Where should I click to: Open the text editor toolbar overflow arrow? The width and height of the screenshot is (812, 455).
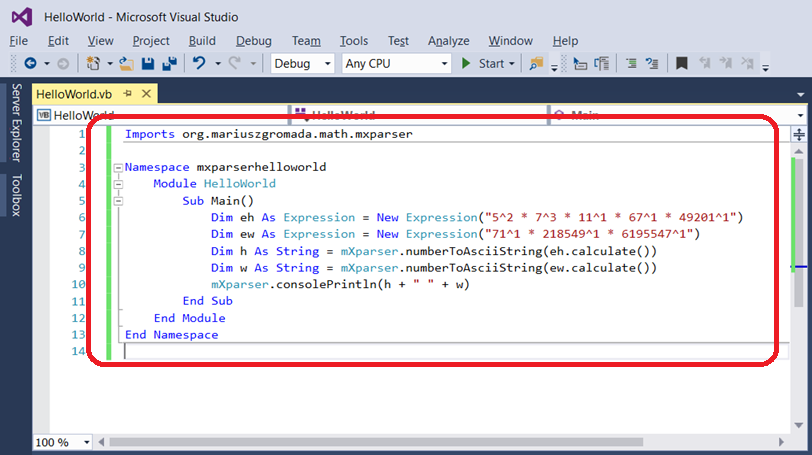point(765,67)
